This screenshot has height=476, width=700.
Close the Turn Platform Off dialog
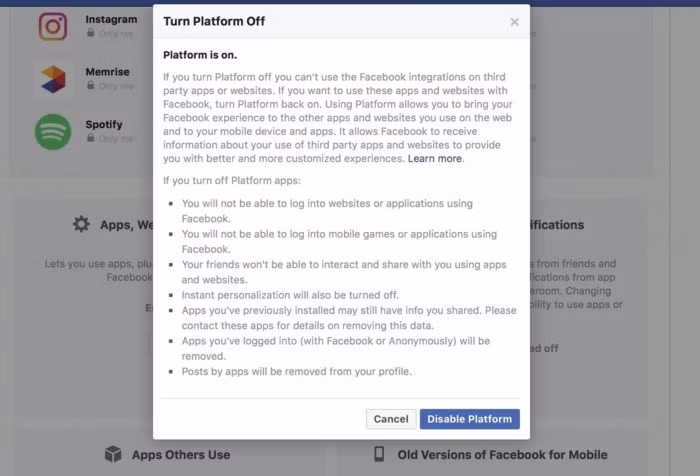click(x=514, y=22)
